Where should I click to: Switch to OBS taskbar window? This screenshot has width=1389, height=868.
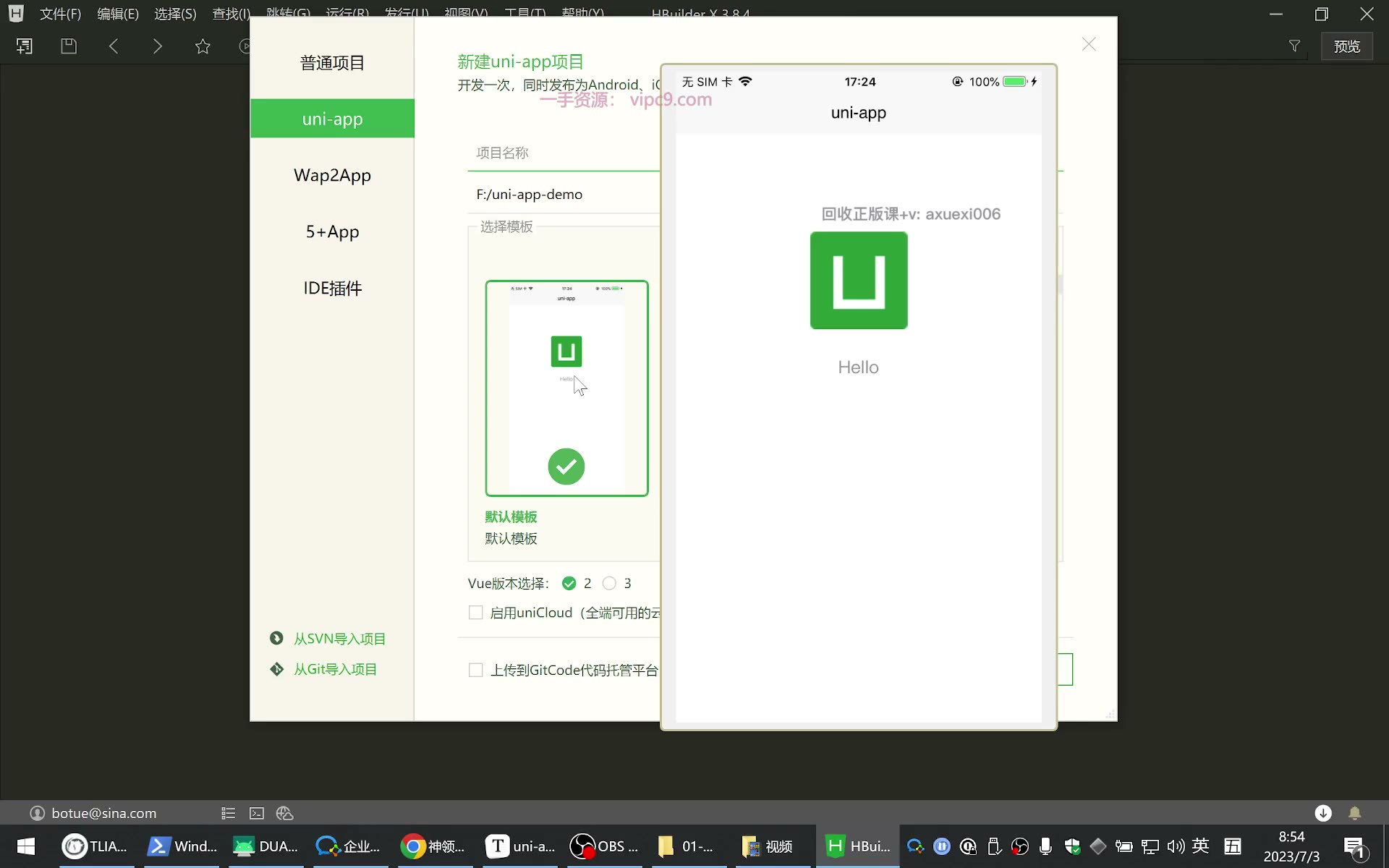604,846
